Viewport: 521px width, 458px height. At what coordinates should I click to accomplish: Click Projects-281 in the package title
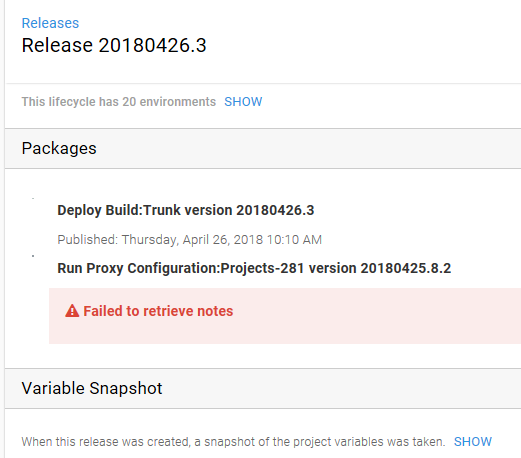(262, 268)
